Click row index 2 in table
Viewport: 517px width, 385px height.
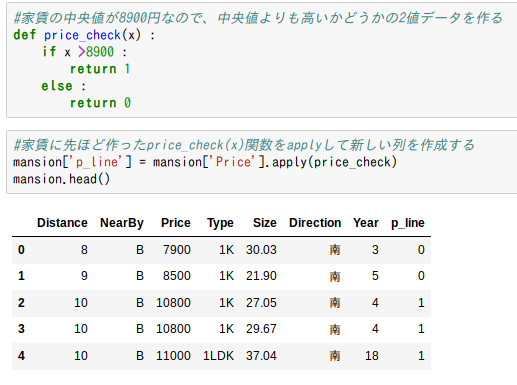click(21, 303)
